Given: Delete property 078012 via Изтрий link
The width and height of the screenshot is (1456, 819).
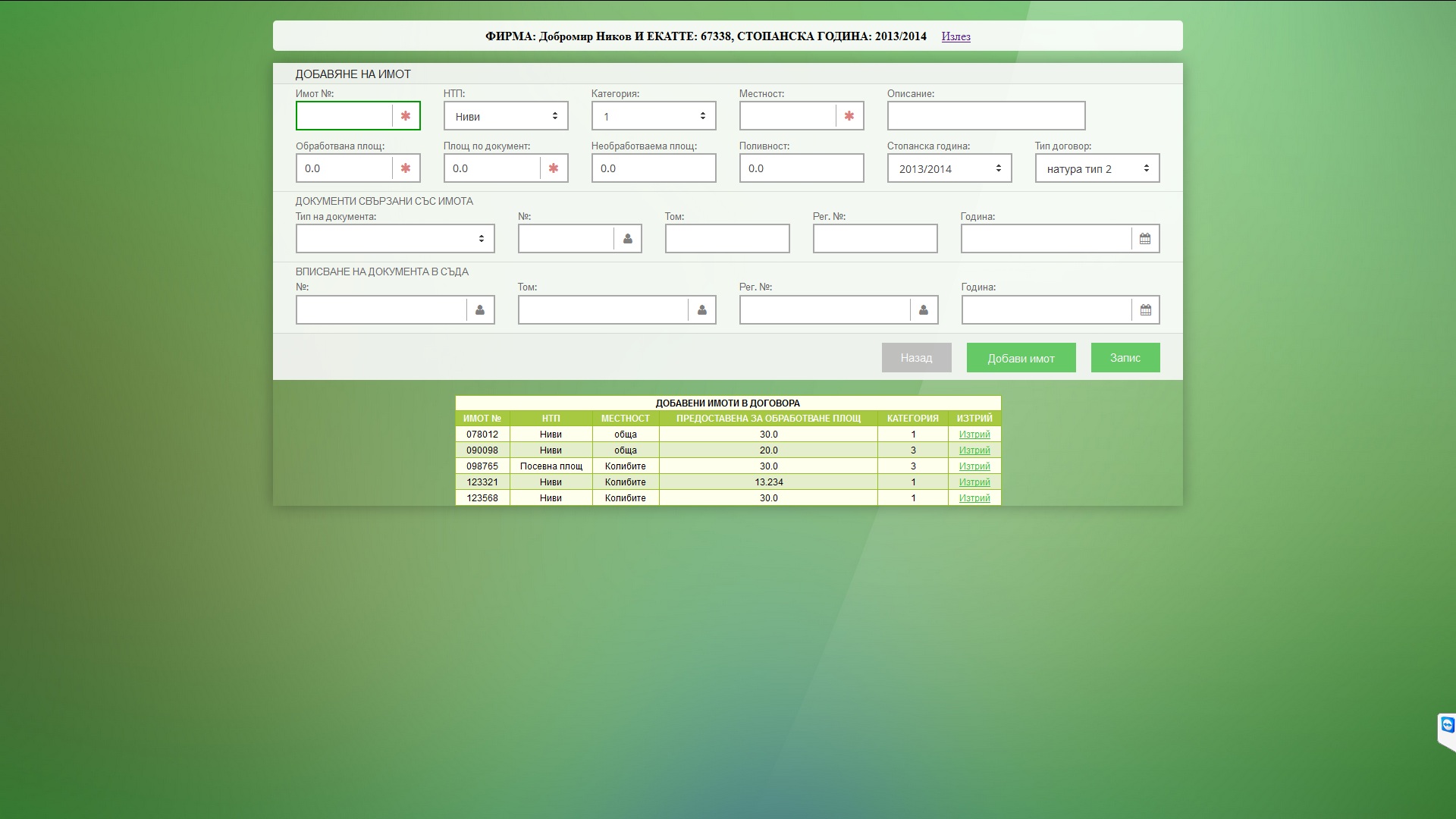Looking at the screenshot, I should click(x=974, y=435).
